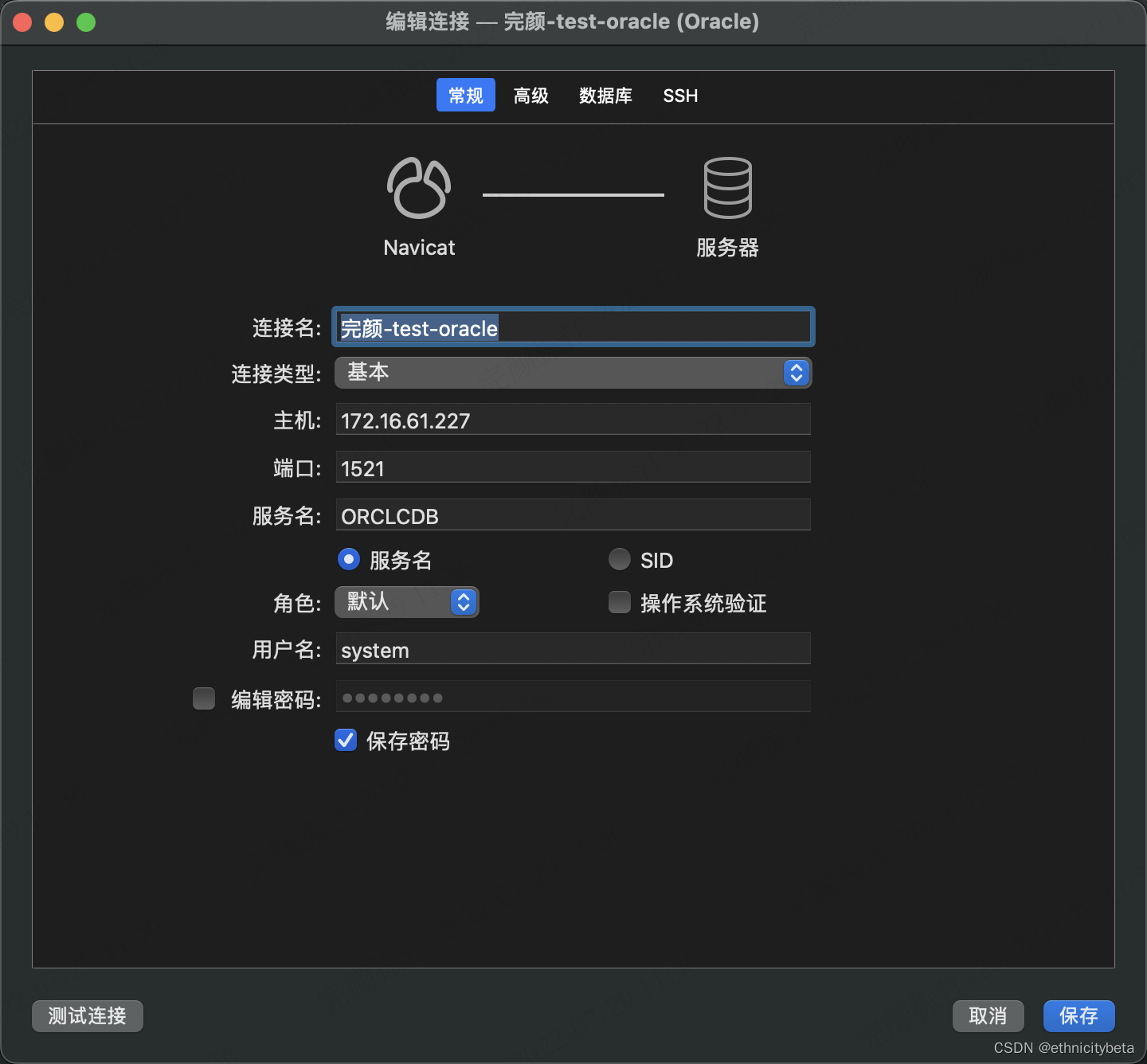This screenshot has height=1064, width=1147.
Task: Click the masked password field
Action: 573,696
